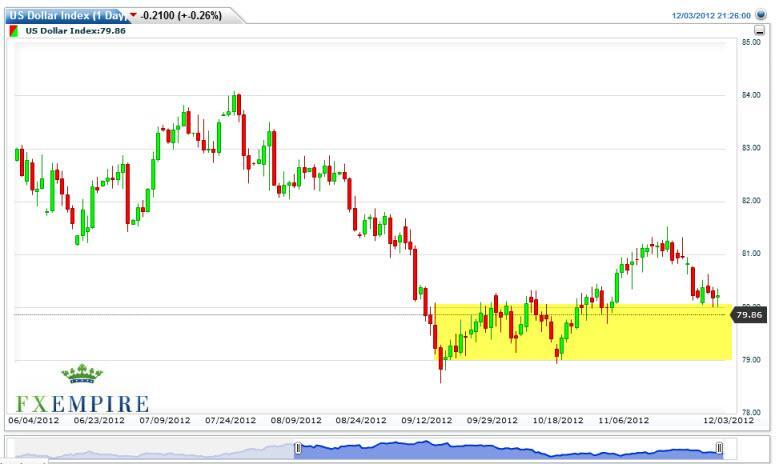Click the 06/23/2012 date axis label

99,420
